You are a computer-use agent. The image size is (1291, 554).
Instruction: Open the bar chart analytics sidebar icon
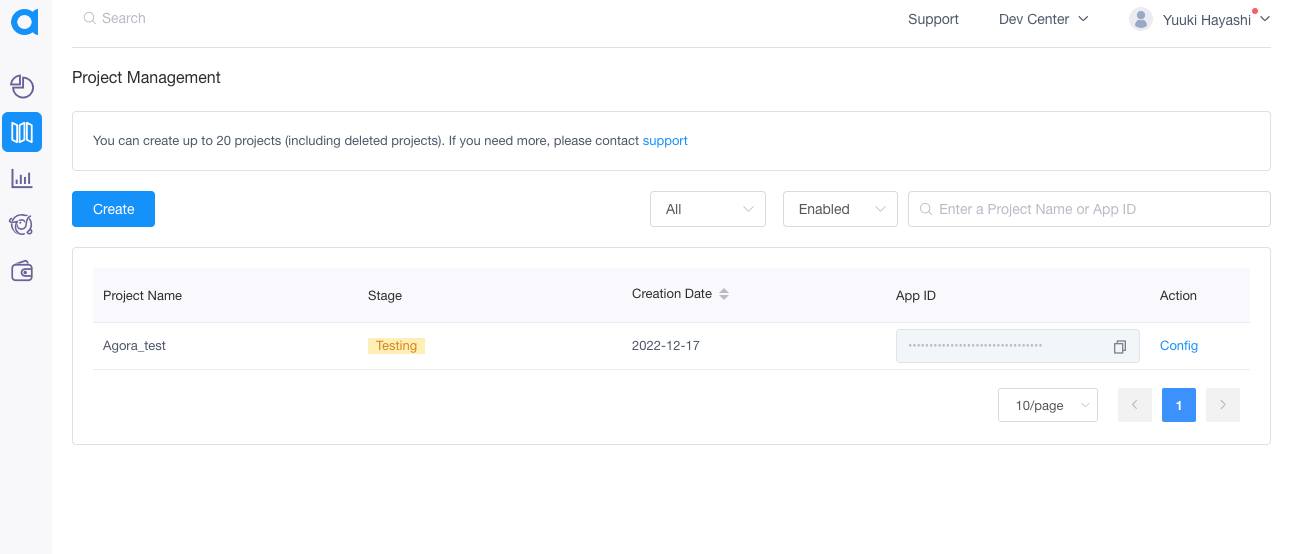[x=22, y=179]
